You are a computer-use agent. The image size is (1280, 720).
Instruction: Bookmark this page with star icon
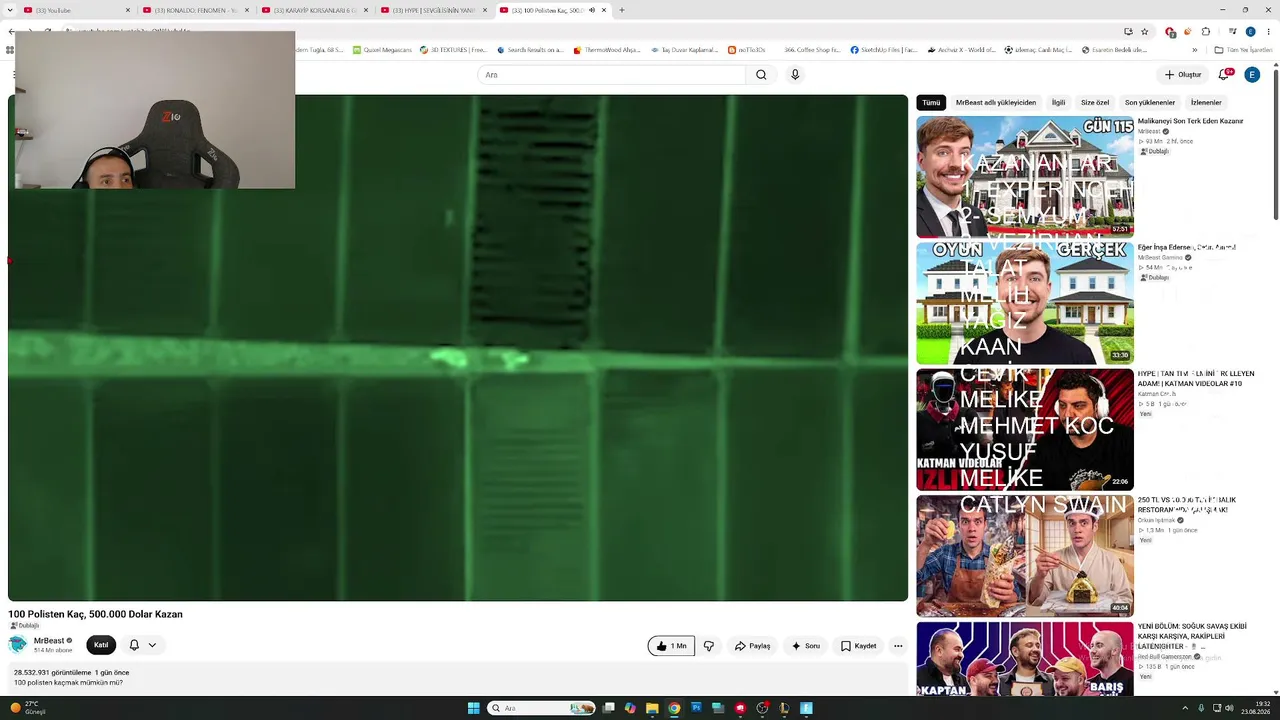(1145, 31)
